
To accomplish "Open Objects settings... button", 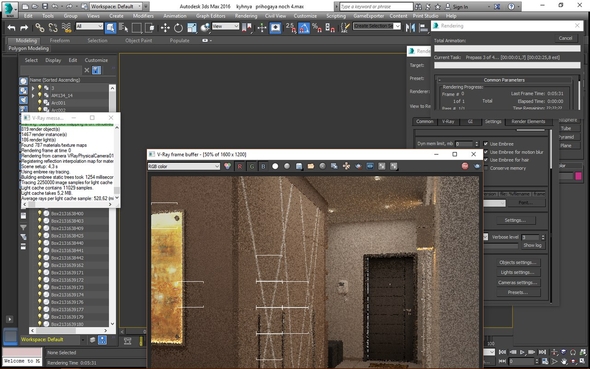I will (x=517, y=263).
